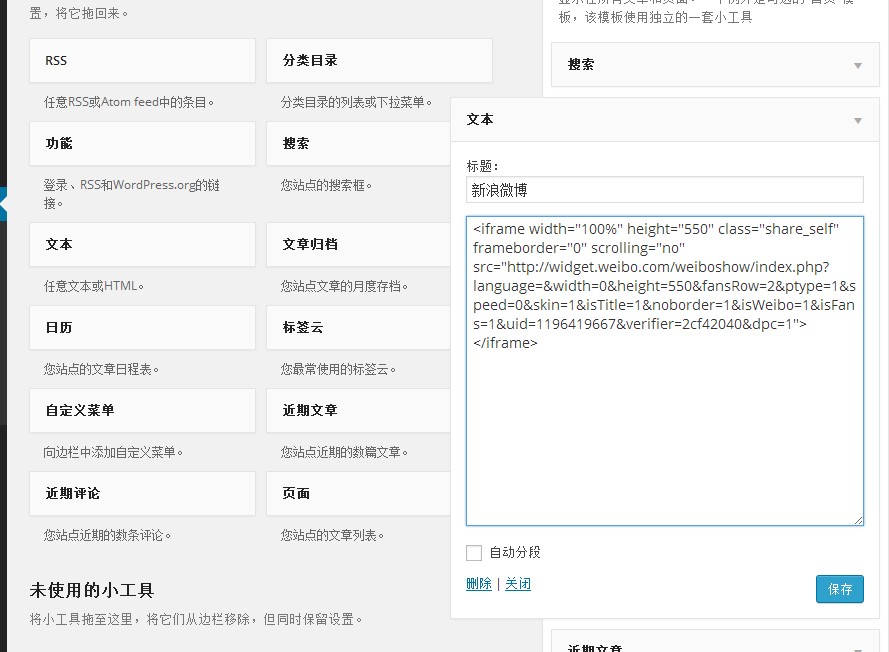Click the 关闭 link in the 文本 widget
Image resolution: width=889 pixels, height=652 pixels.
(x=517, y=584)
